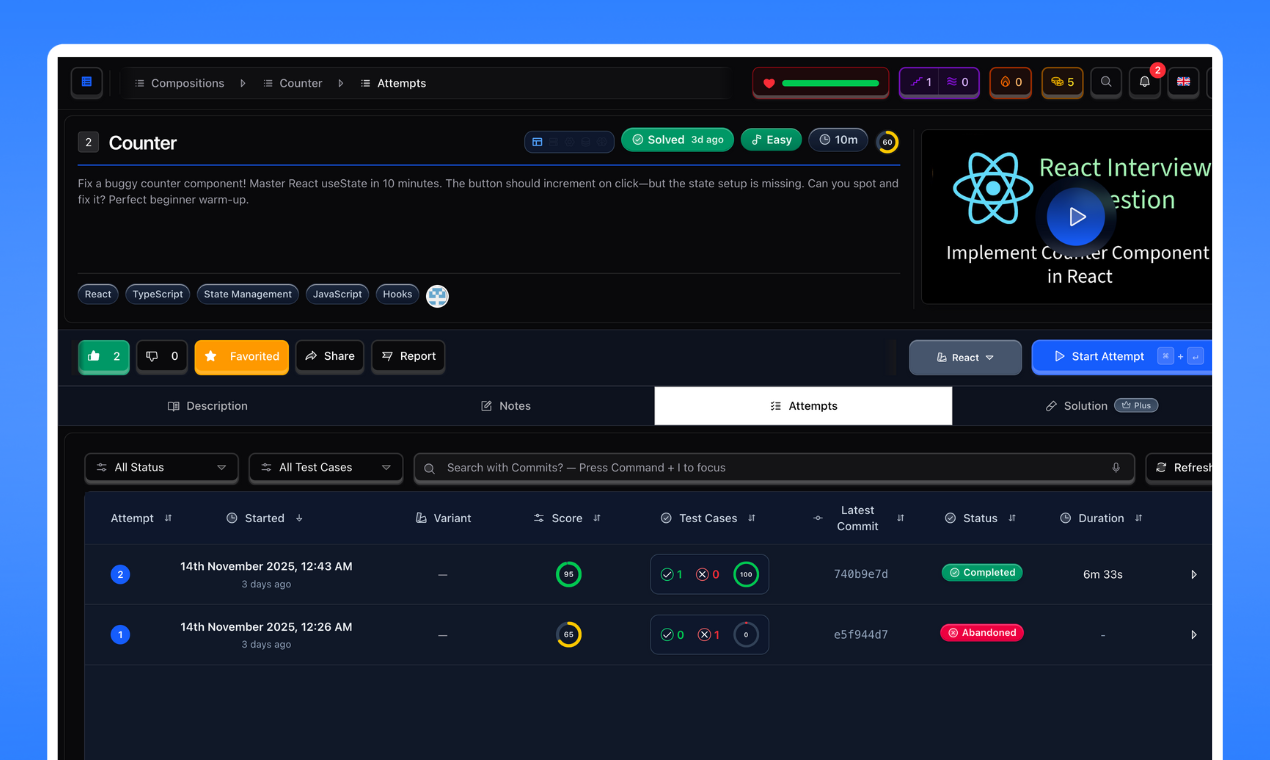Click the Easy difficulty badge
1270x760 pixels.
(x=771, y=140)
